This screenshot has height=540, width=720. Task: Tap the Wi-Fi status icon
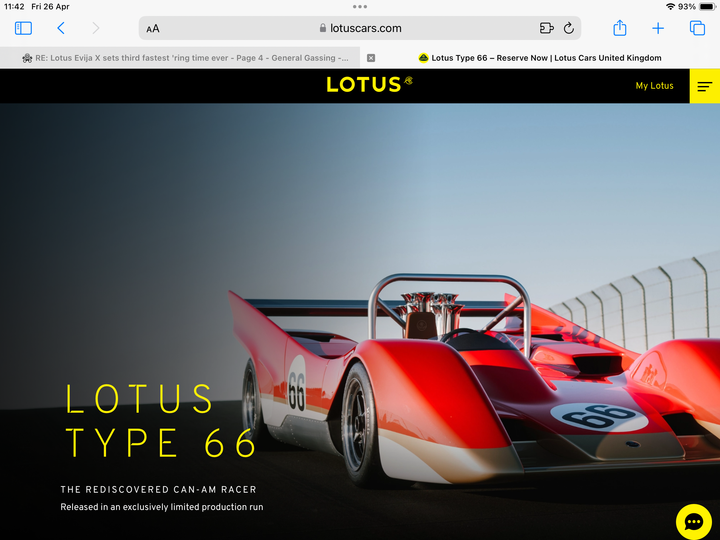[670, 6]
